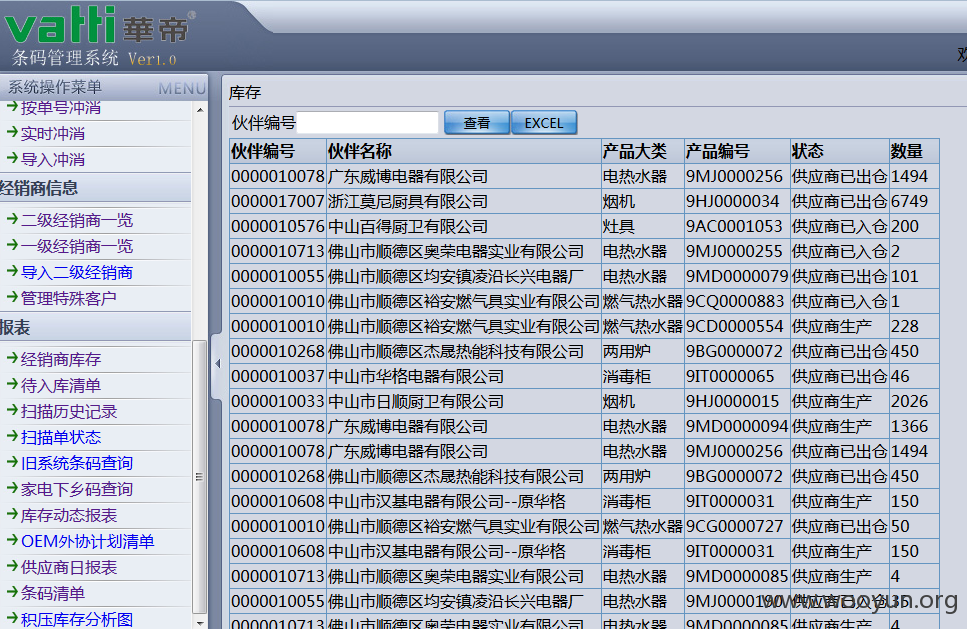The height and width of the screenshot is (629, 967).
Task: Select product code 9MD0000094 cell
Action: [x=737, y=426]
